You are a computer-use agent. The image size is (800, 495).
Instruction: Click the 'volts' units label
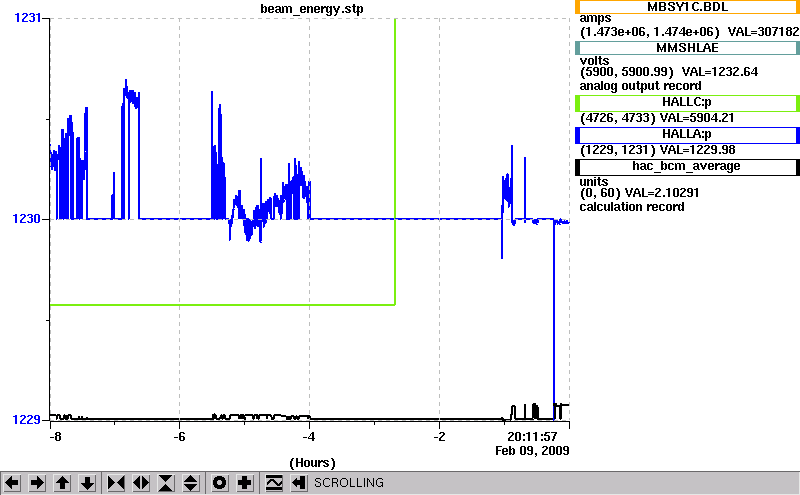(594, 61)
